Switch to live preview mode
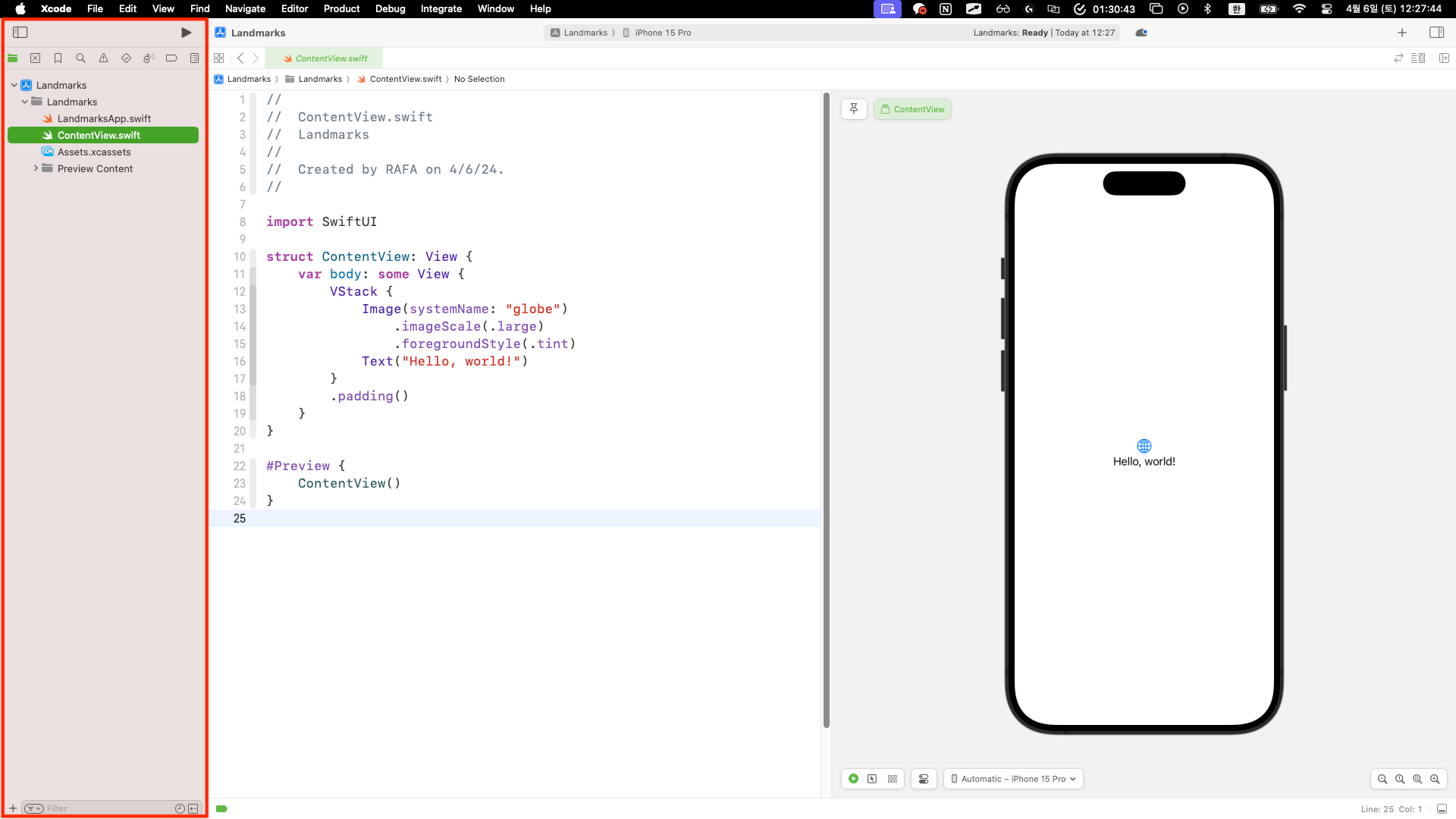 [x=853, y=779]
